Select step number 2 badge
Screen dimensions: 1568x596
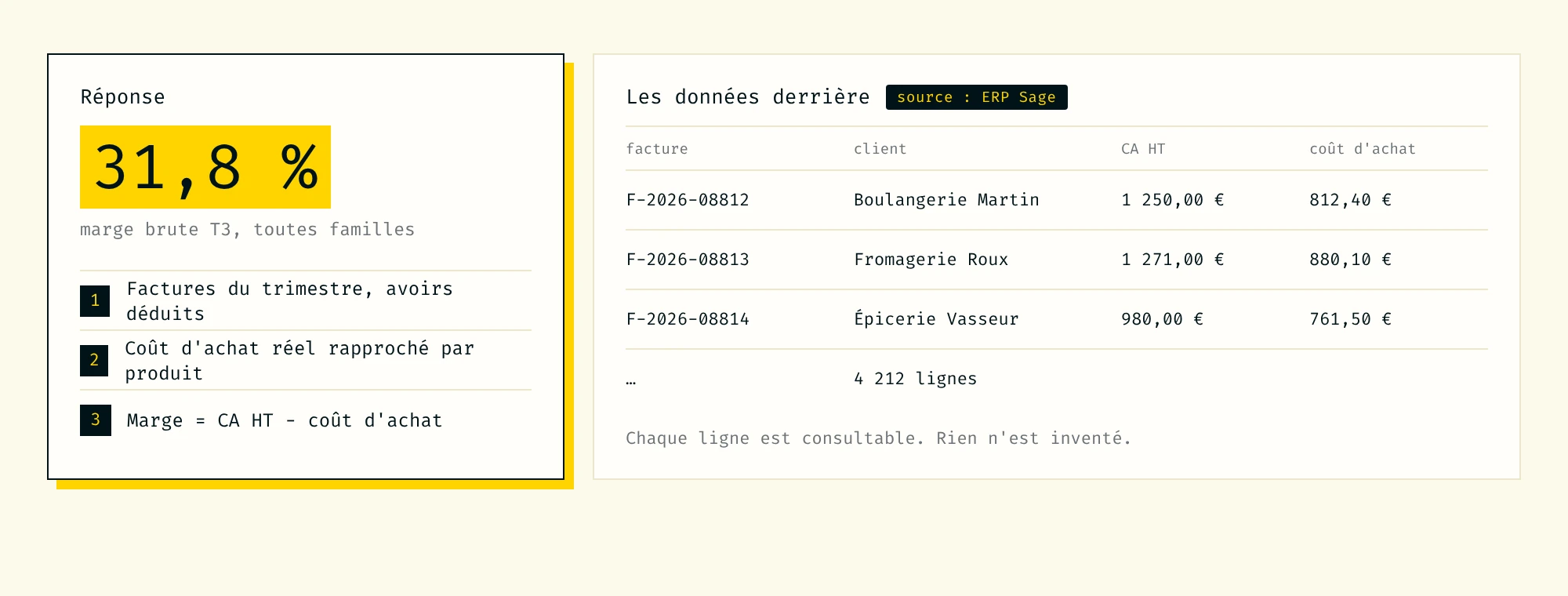(x=94, y=361)
